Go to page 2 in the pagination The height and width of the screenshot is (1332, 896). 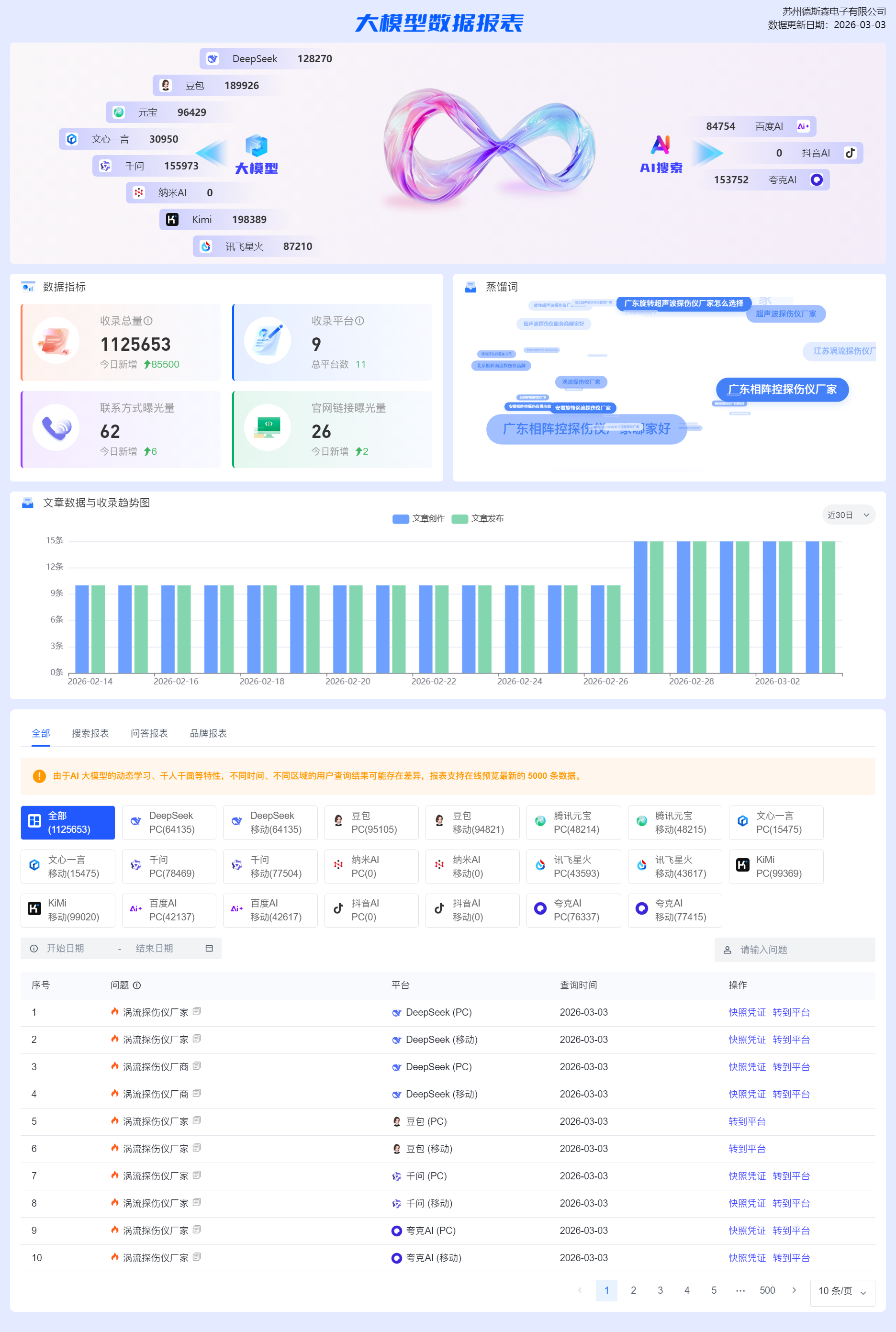click(x=633, y=1290)
